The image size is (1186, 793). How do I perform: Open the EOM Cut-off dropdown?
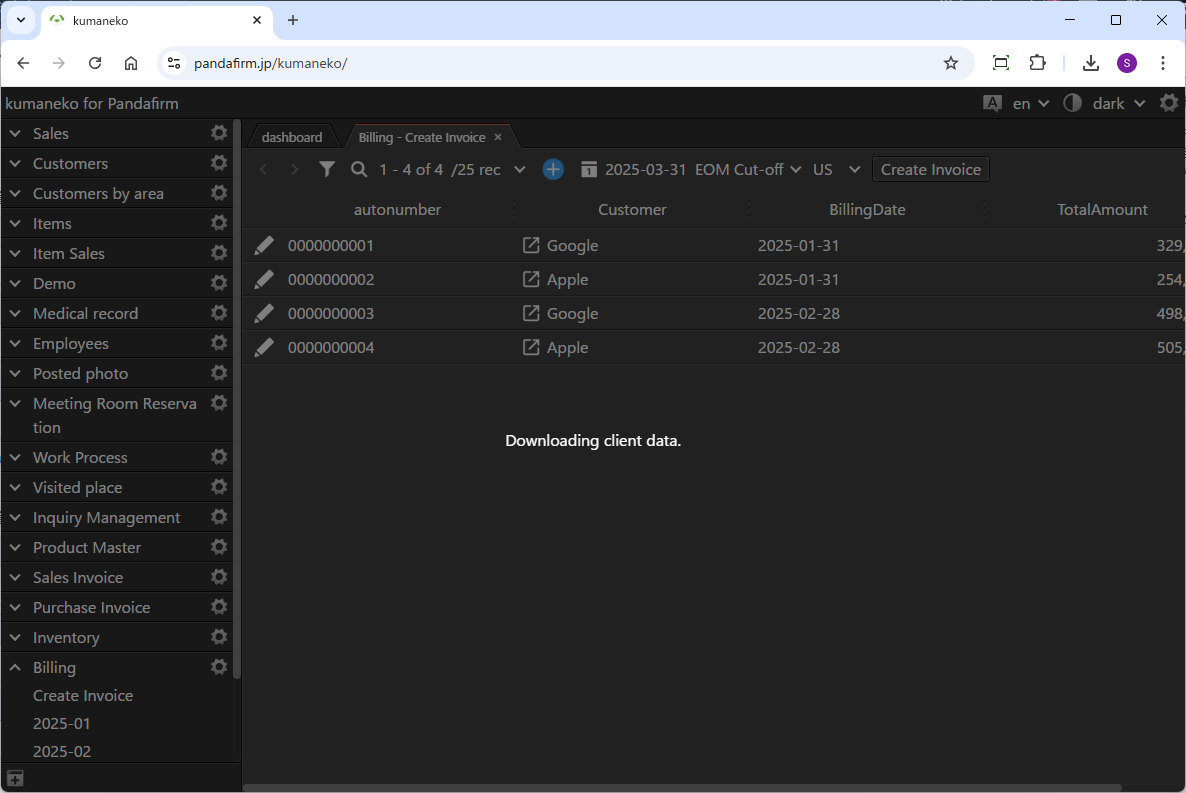click(x=748, y=169)
